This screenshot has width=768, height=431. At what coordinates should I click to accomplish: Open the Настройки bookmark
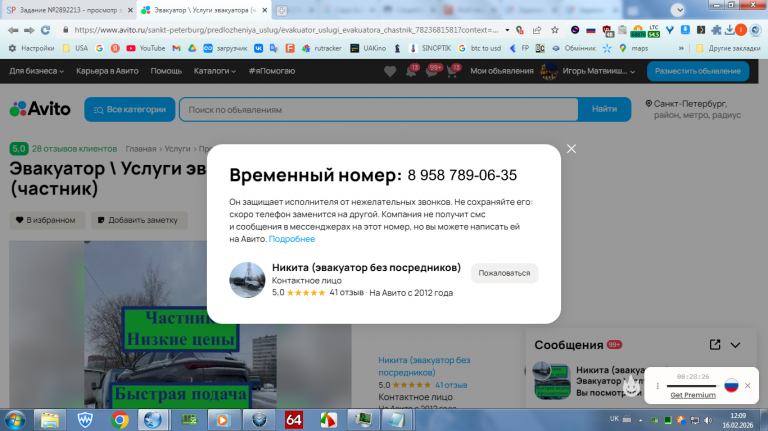[31, 48]
